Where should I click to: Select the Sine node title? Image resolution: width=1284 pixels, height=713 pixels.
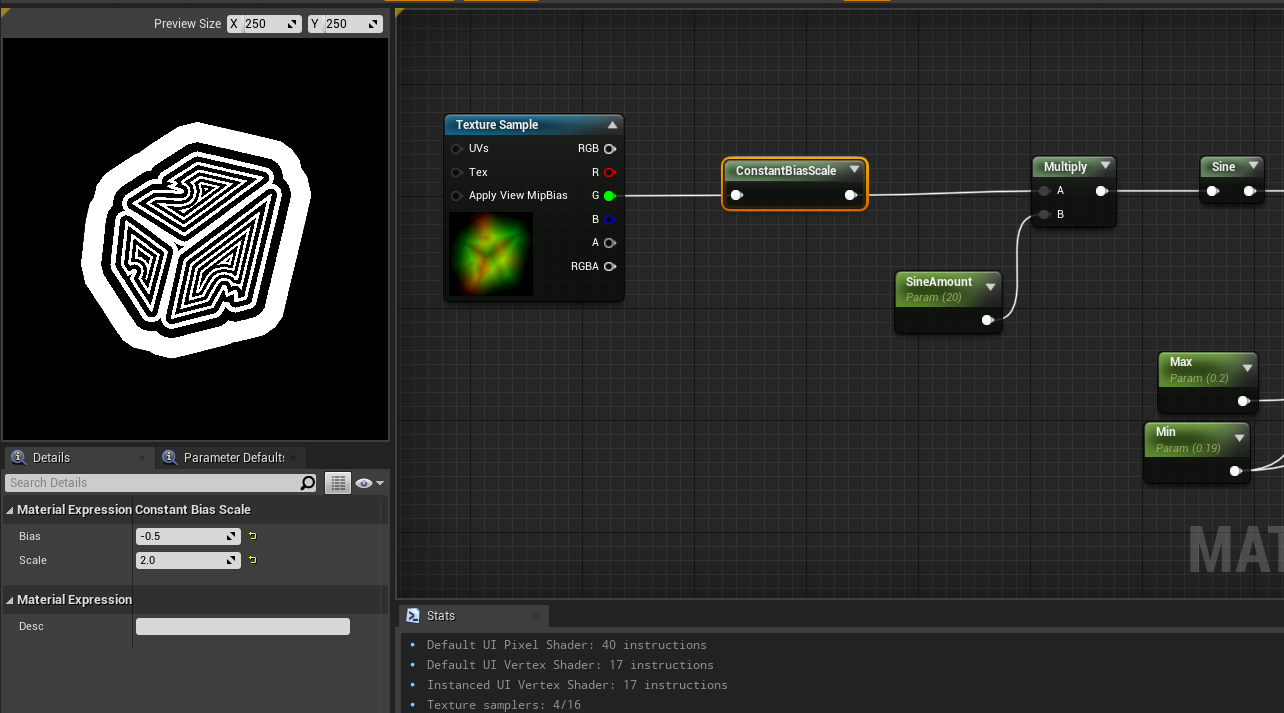click(x=1223, y=167)
